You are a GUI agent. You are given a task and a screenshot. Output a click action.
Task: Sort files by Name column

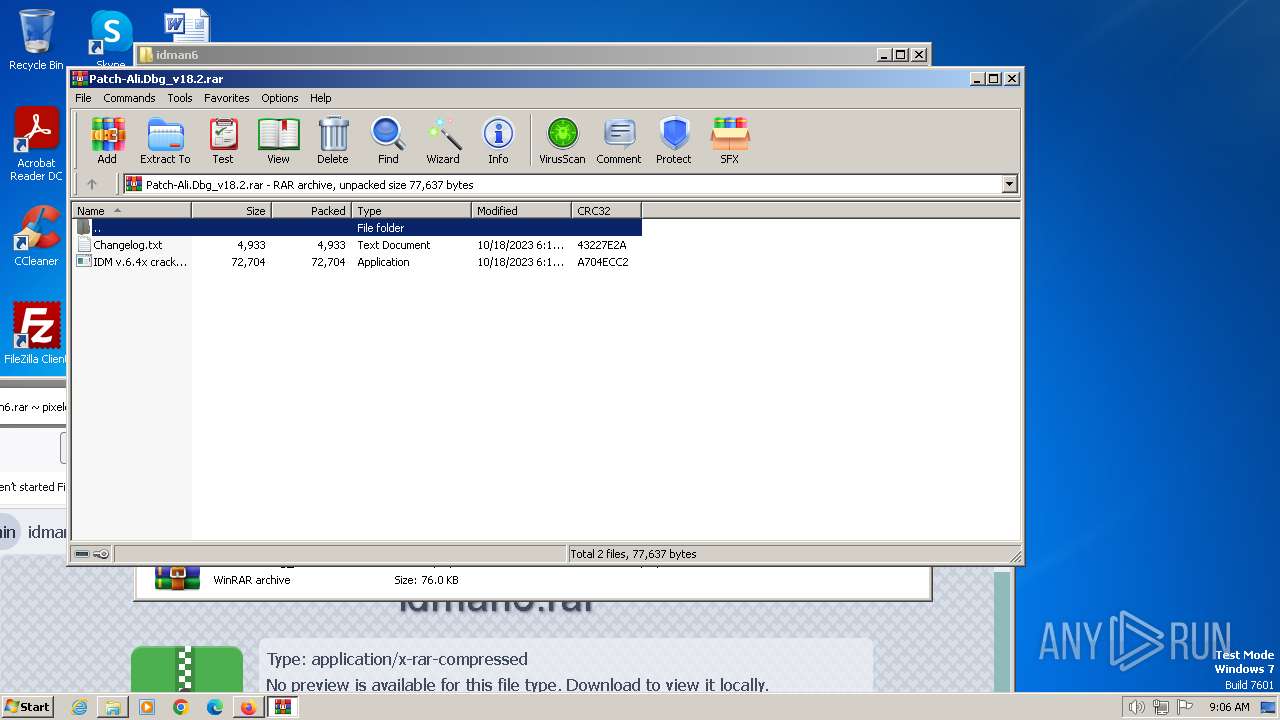[x=131, y=211]
